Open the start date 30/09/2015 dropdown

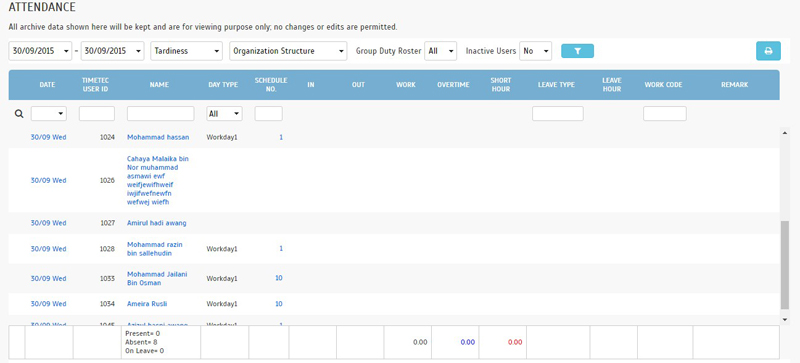pyautogui.click(x=40, y=51)
